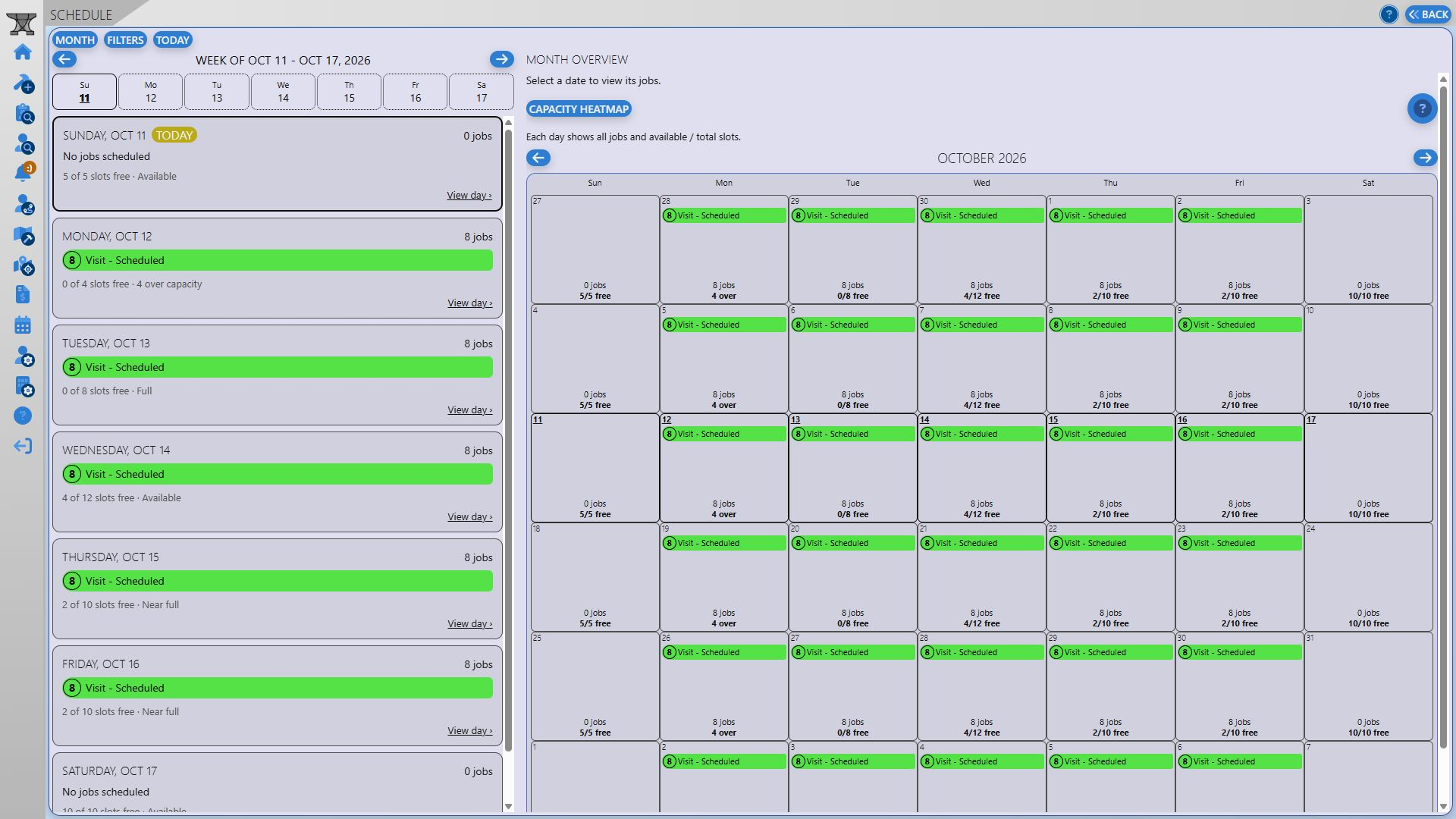The image size is (1456, 819).
Task: Click the help icon next to BACK
Action: click(x=1389, y=14)
